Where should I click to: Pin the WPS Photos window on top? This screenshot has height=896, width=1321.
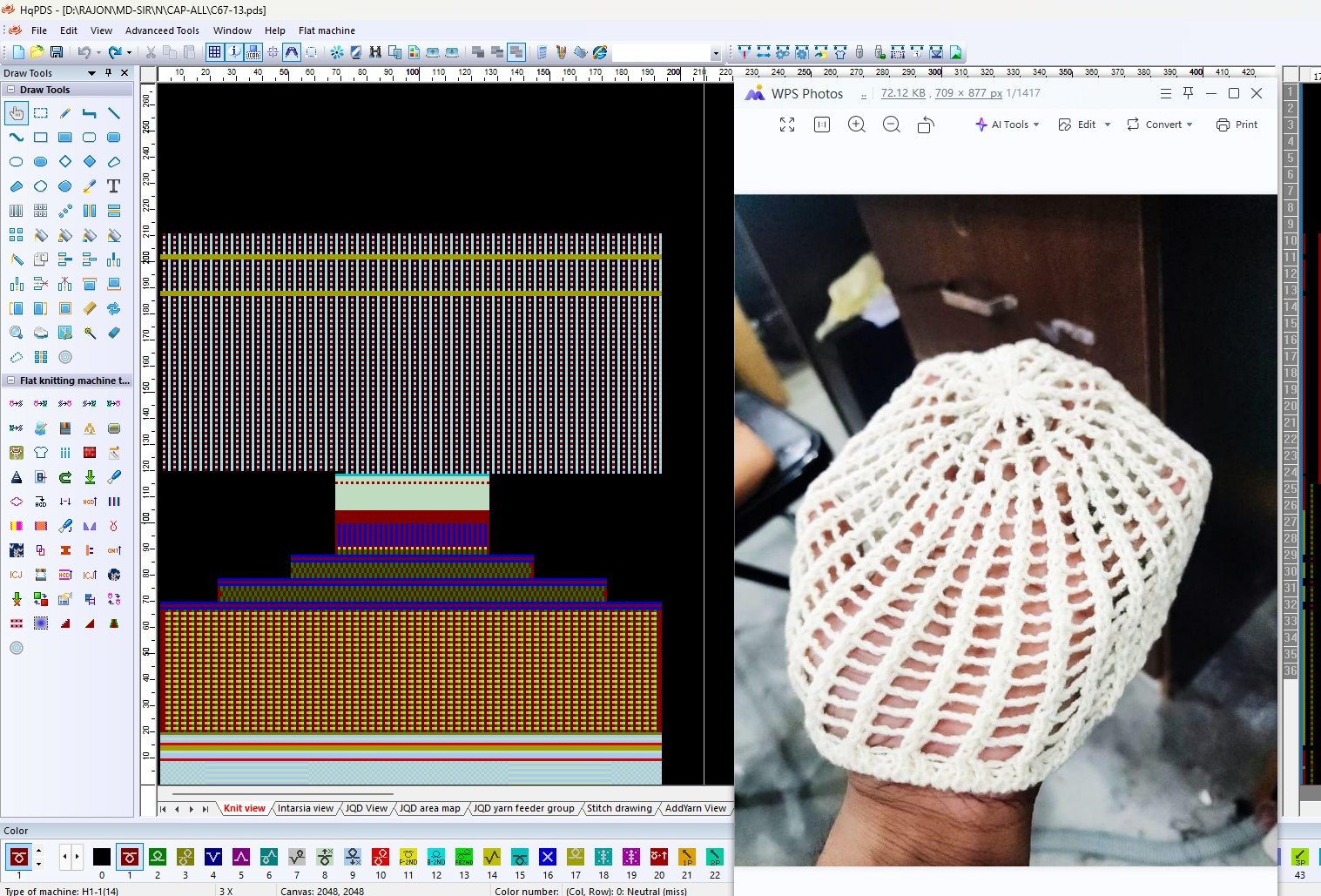point(1188,93)
